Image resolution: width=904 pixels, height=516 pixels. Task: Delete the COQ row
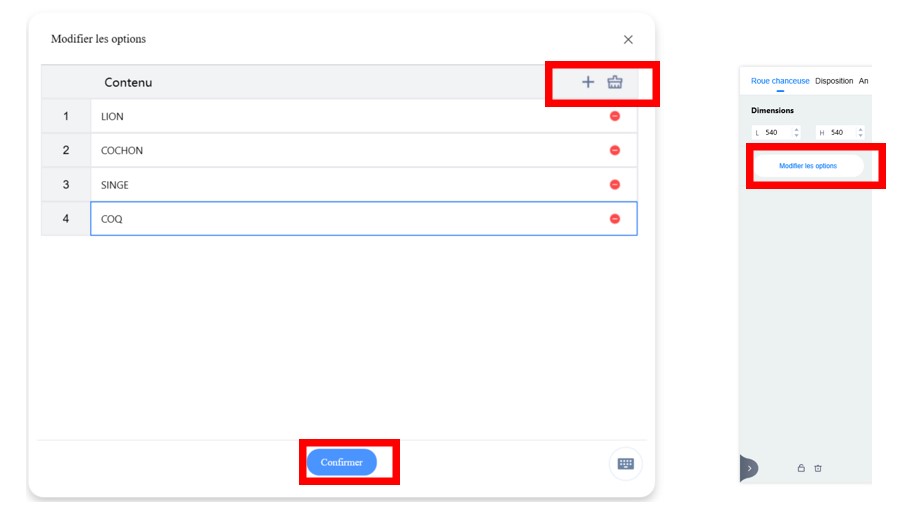click(615, 219)
